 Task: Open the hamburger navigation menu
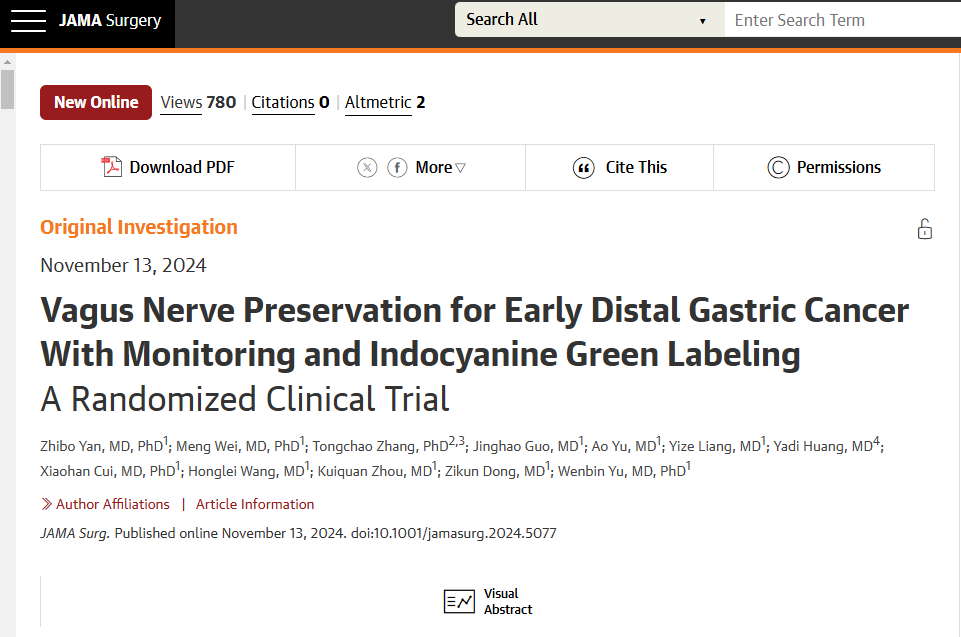(28, 20)
